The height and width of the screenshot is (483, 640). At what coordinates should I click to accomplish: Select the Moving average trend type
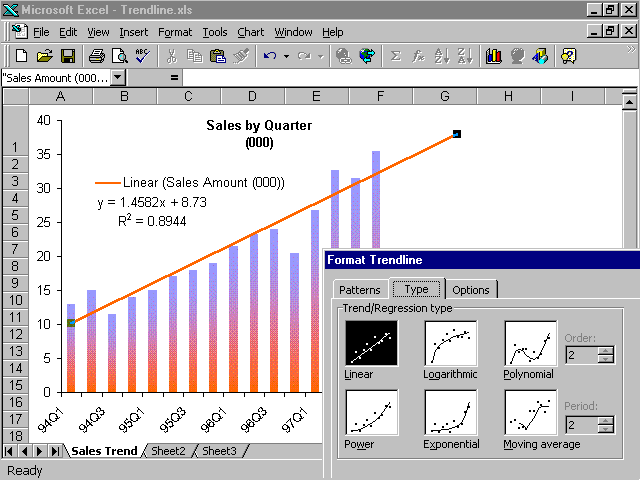point(530,415)
